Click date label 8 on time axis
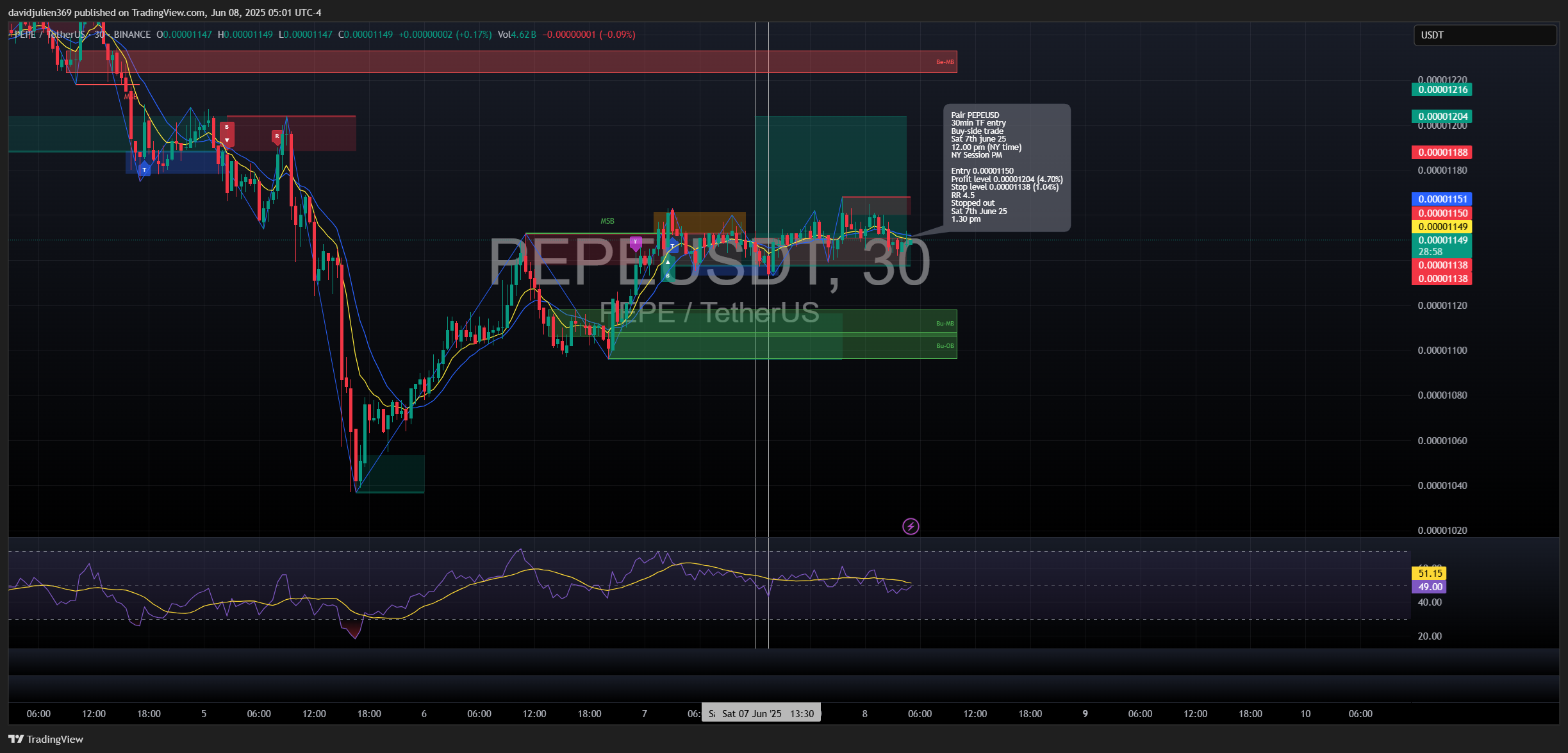Viewport: 1568px width, 753px height. click(x=865, y=714)
